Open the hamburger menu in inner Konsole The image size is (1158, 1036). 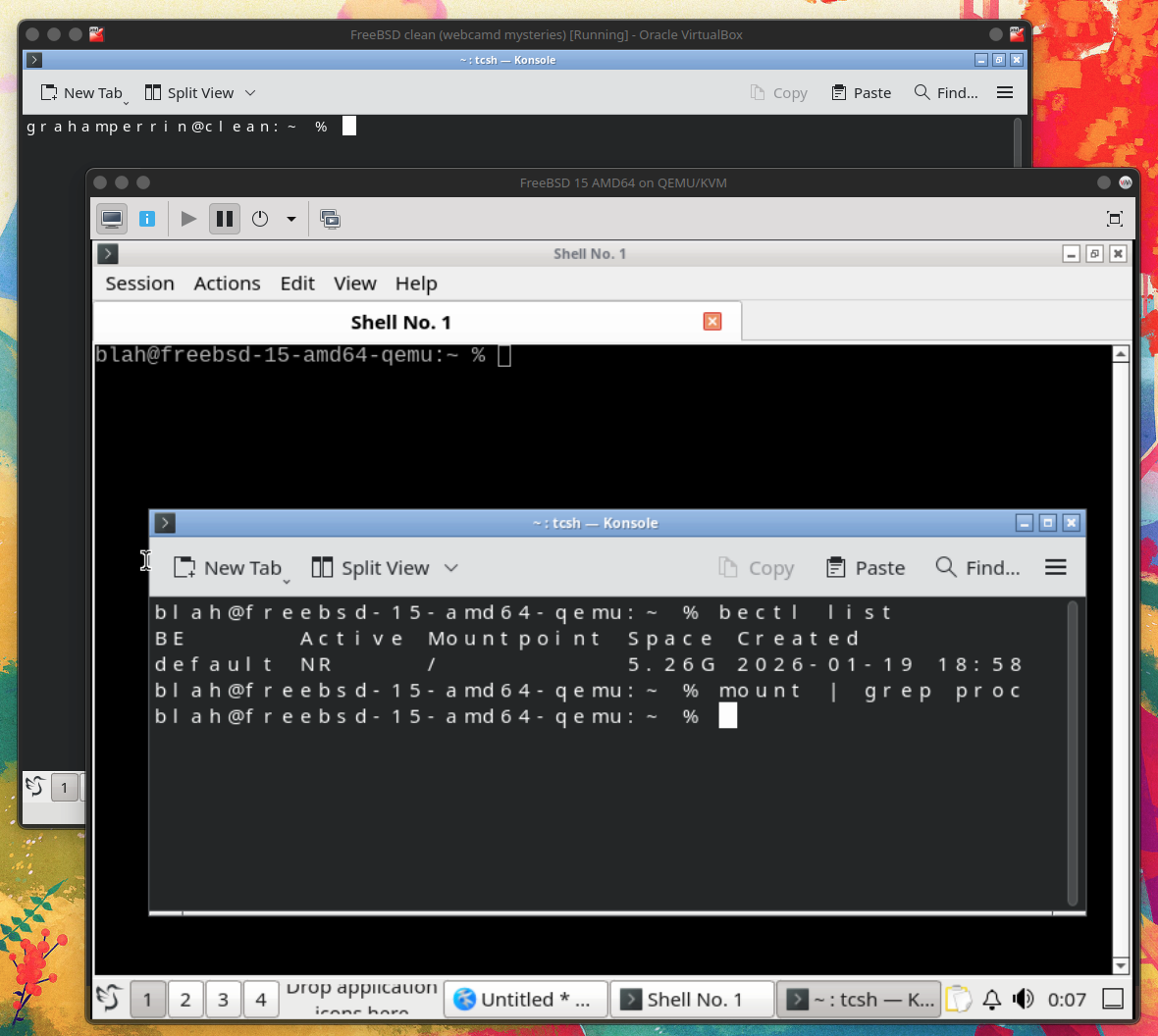tap(1056, 568)
